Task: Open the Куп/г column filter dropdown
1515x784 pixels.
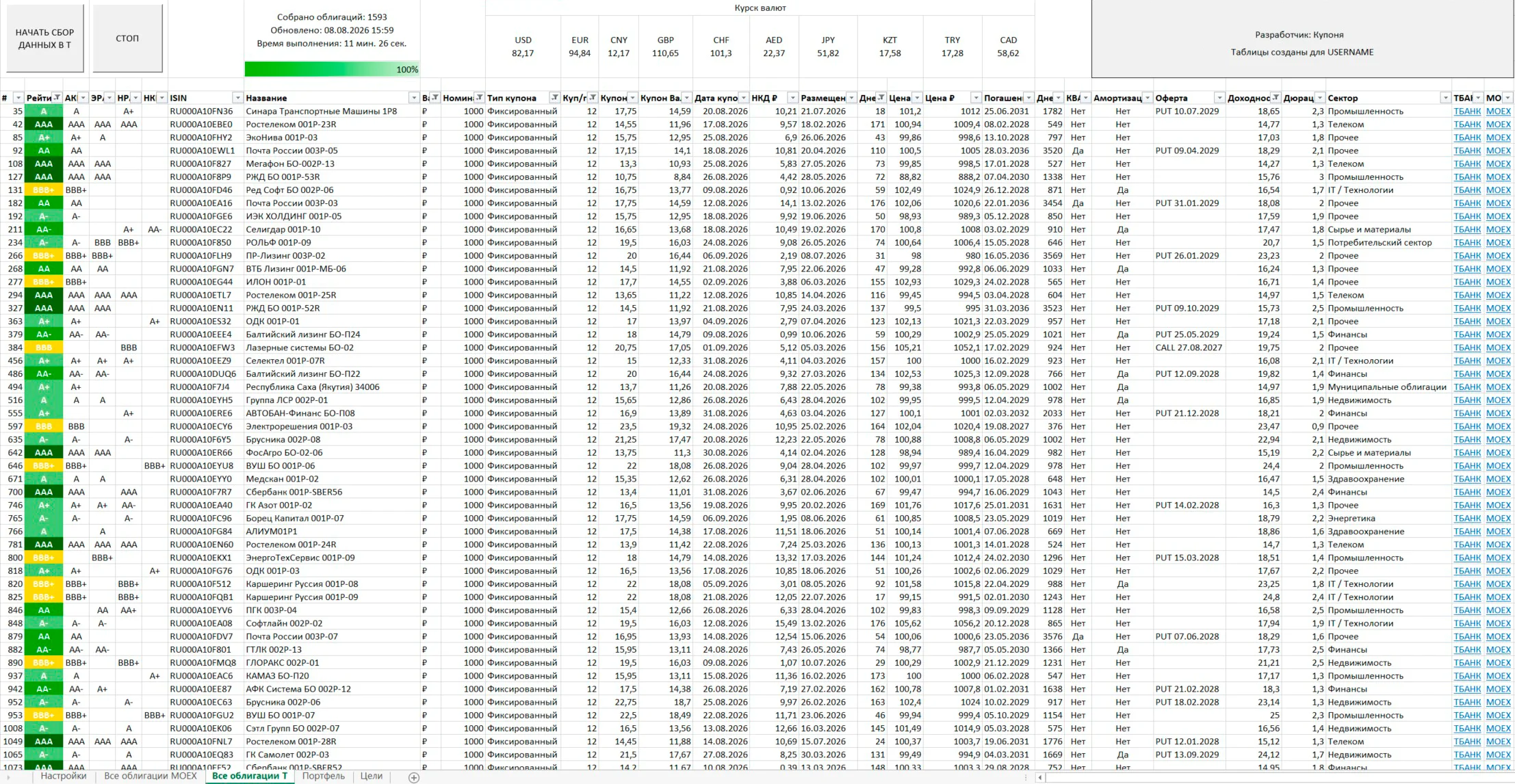Action: pyautogui.click(x=593, y=99)
